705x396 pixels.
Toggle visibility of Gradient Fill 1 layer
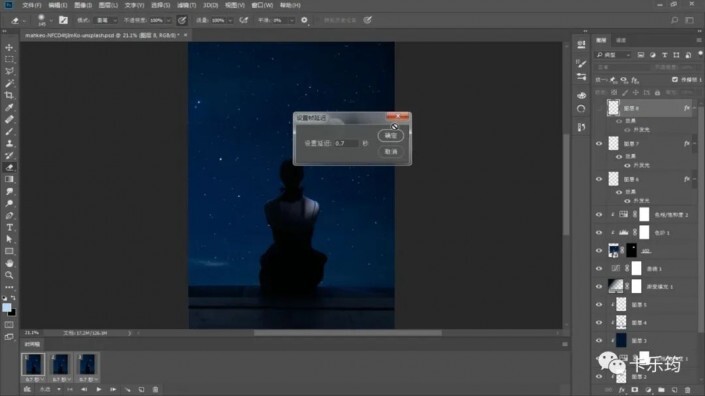[599, 286]
